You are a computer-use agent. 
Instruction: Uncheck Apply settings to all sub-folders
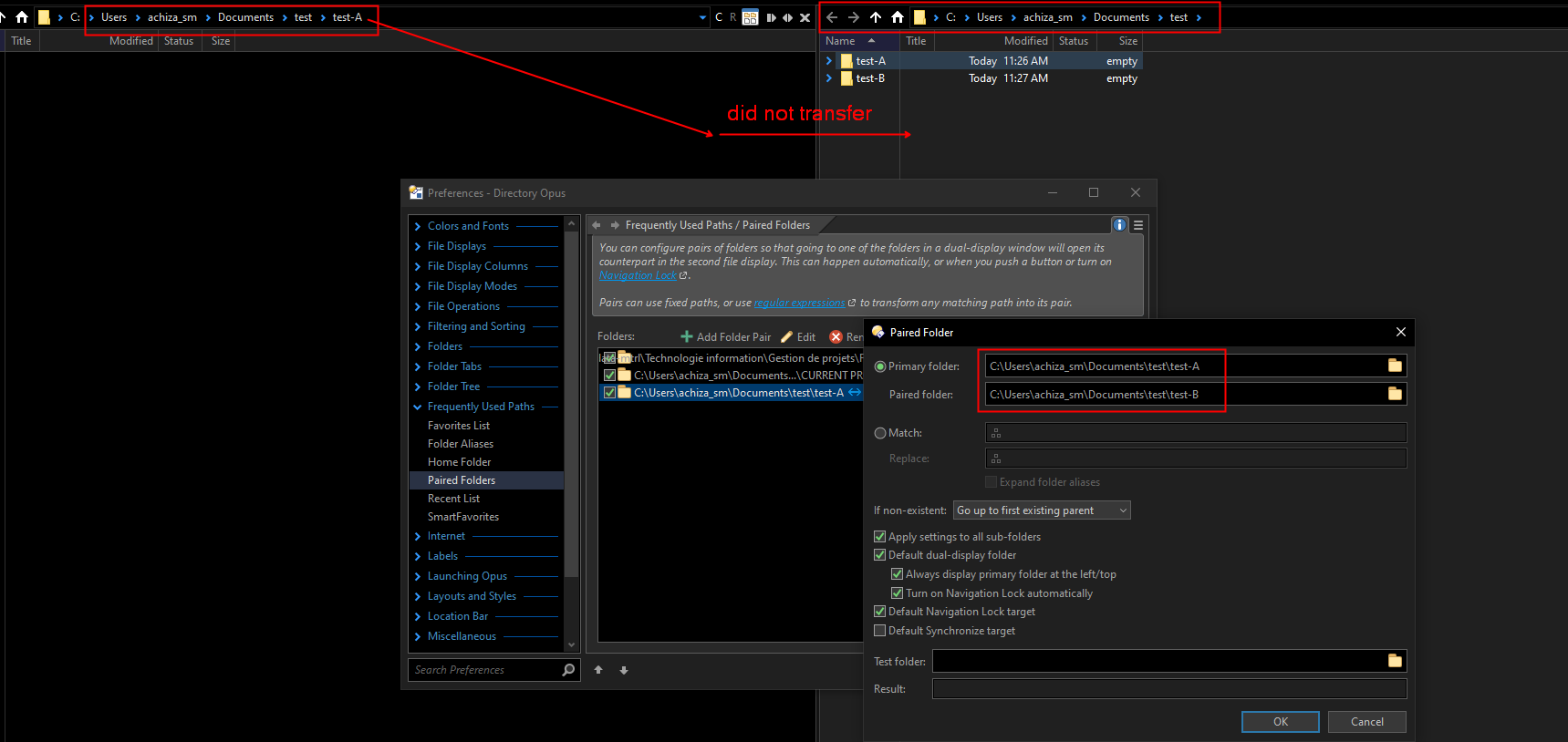pyautogui.click(x=880, y=537)
